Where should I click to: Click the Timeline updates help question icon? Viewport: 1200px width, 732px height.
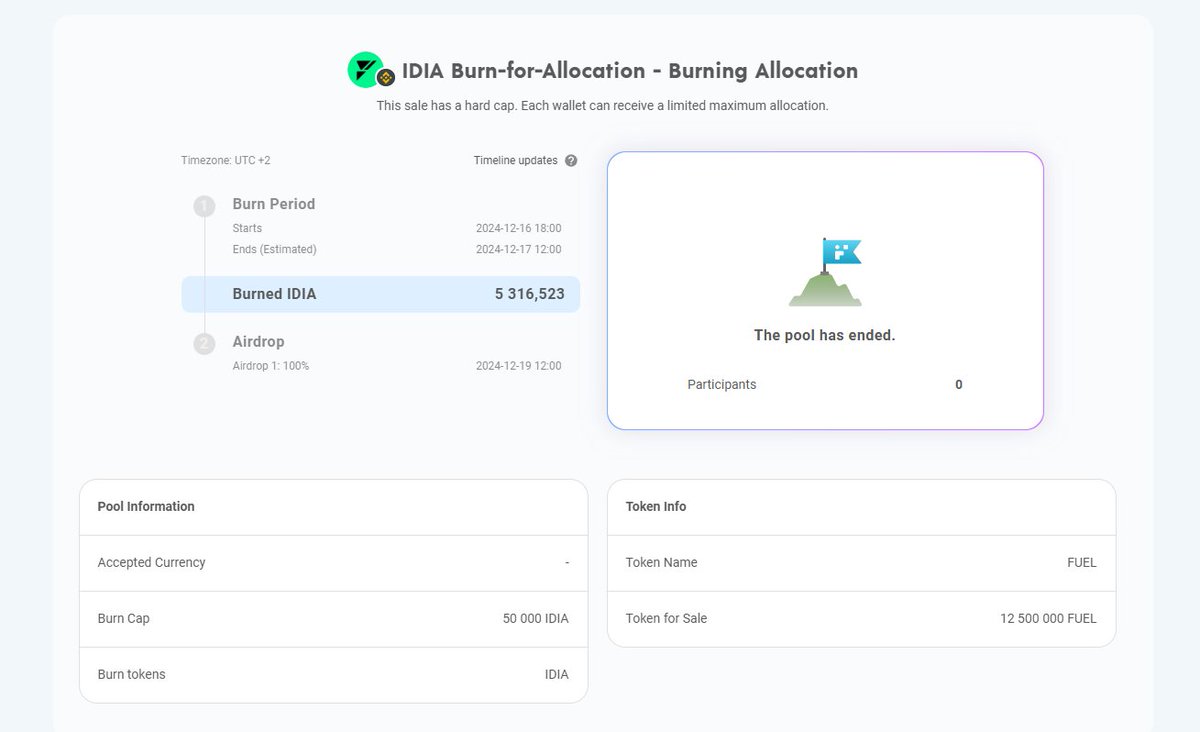571,160
